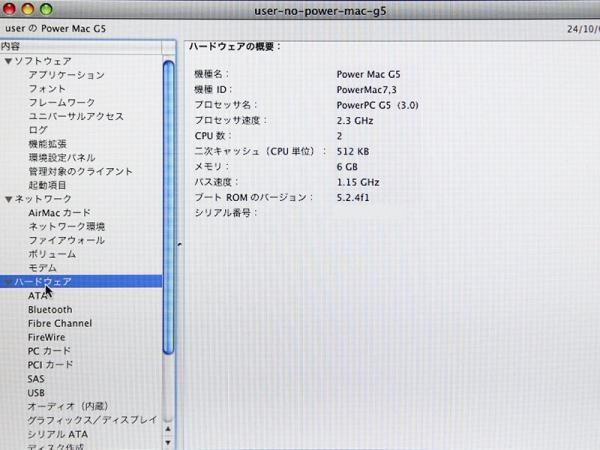The height and width of the screenshot is (450, 600).
Task: Click the yellow minimize window button
Action: (x=28, y=9)
